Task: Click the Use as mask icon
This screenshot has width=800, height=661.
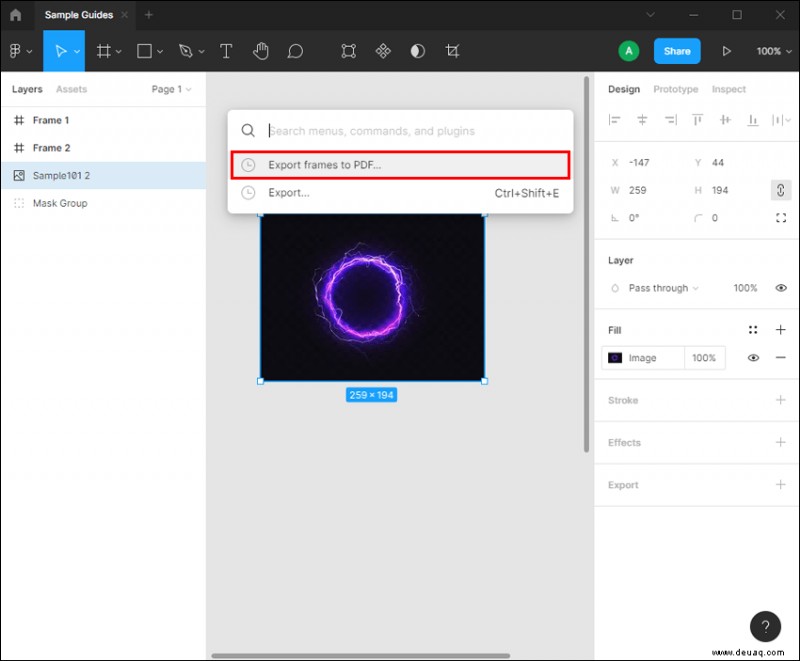Action: (x=417, y=51)
